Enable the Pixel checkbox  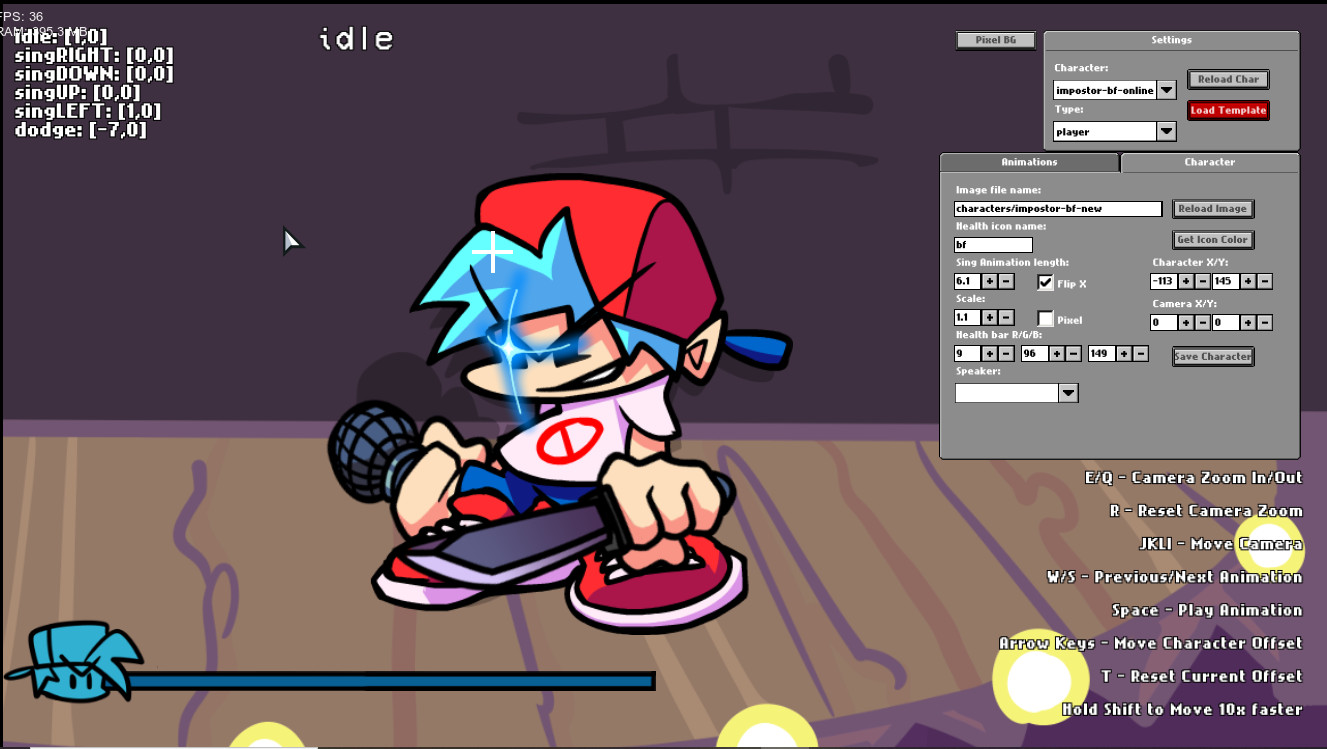pyautogui.click(x=1045, y=319)
